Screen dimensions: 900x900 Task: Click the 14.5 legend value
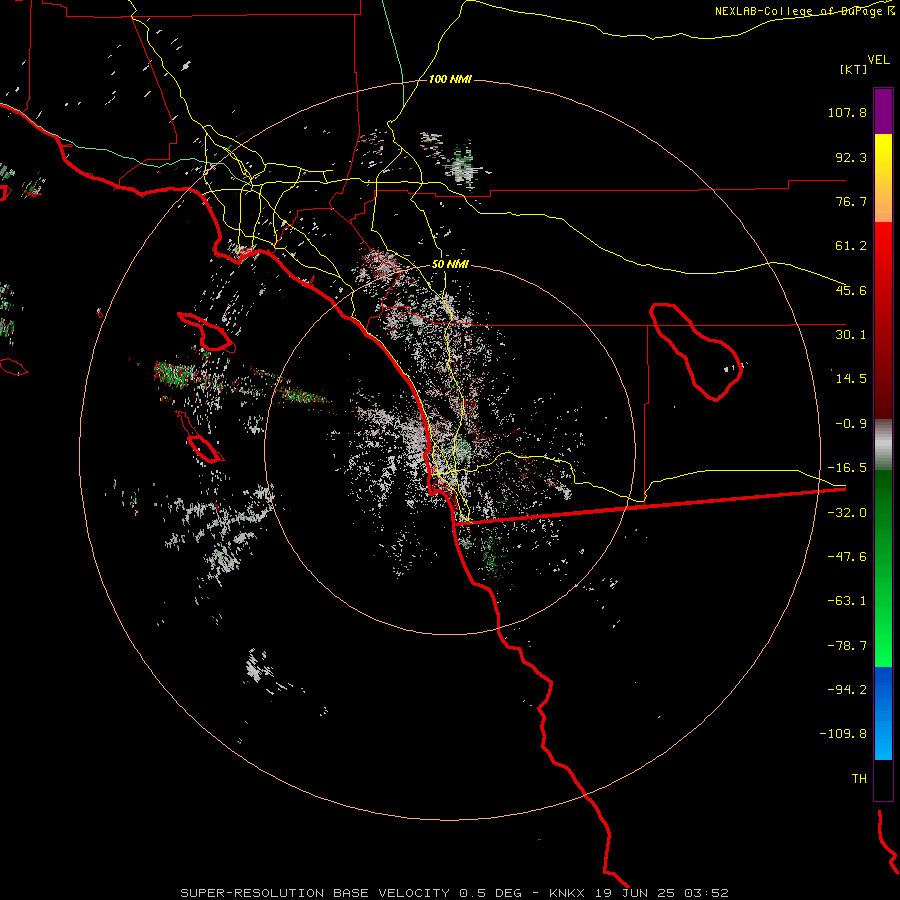pyautogui.click(x=851, y=379)
